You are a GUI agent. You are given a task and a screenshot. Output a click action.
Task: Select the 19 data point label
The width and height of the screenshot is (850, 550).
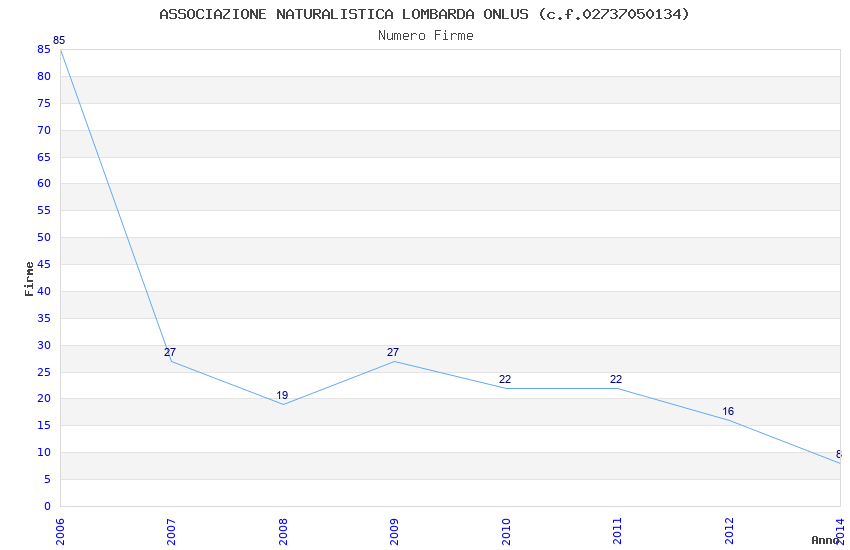coord(282,395)
